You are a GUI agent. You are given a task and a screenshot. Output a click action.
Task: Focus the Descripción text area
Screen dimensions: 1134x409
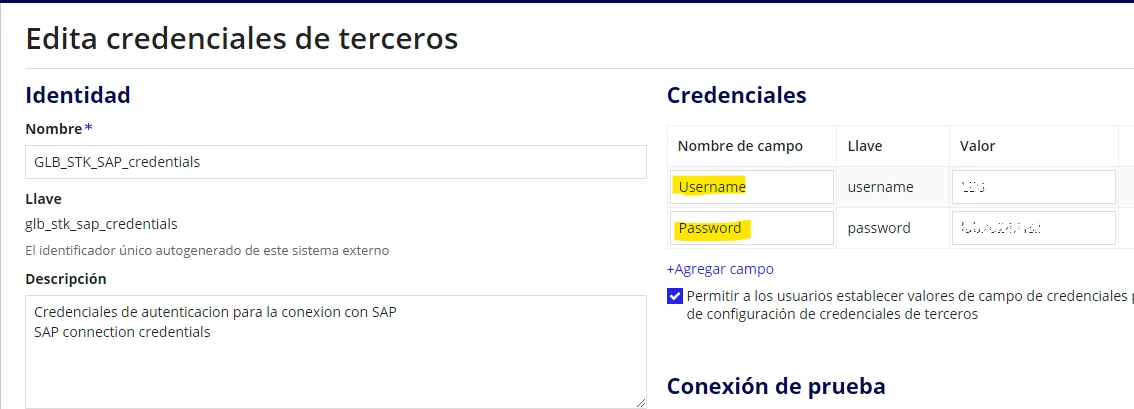[336, 352]
